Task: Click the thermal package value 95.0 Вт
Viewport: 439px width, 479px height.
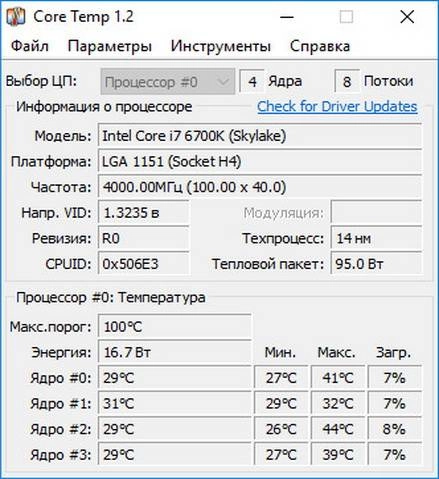Action: coord(376,264)
